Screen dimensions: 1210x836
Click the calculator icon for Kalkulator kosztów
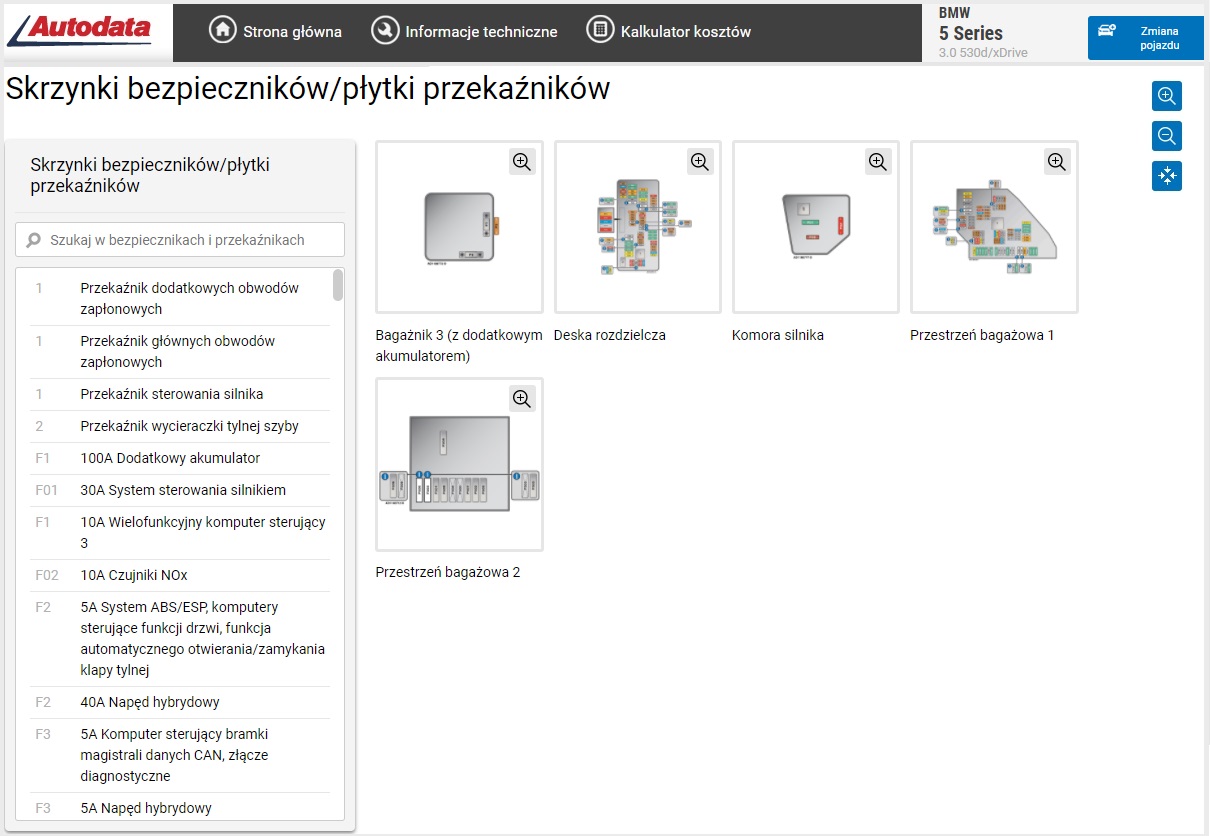tap(600, 30)
